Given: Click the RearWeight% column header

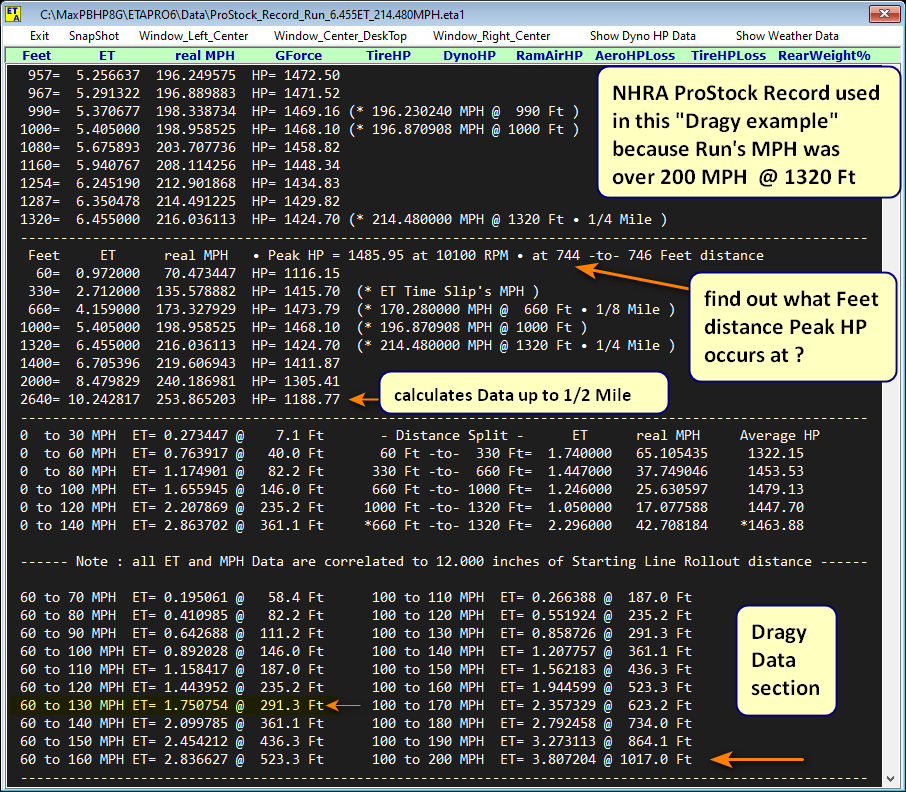Looking at the screenshot, I should (825, 55).
